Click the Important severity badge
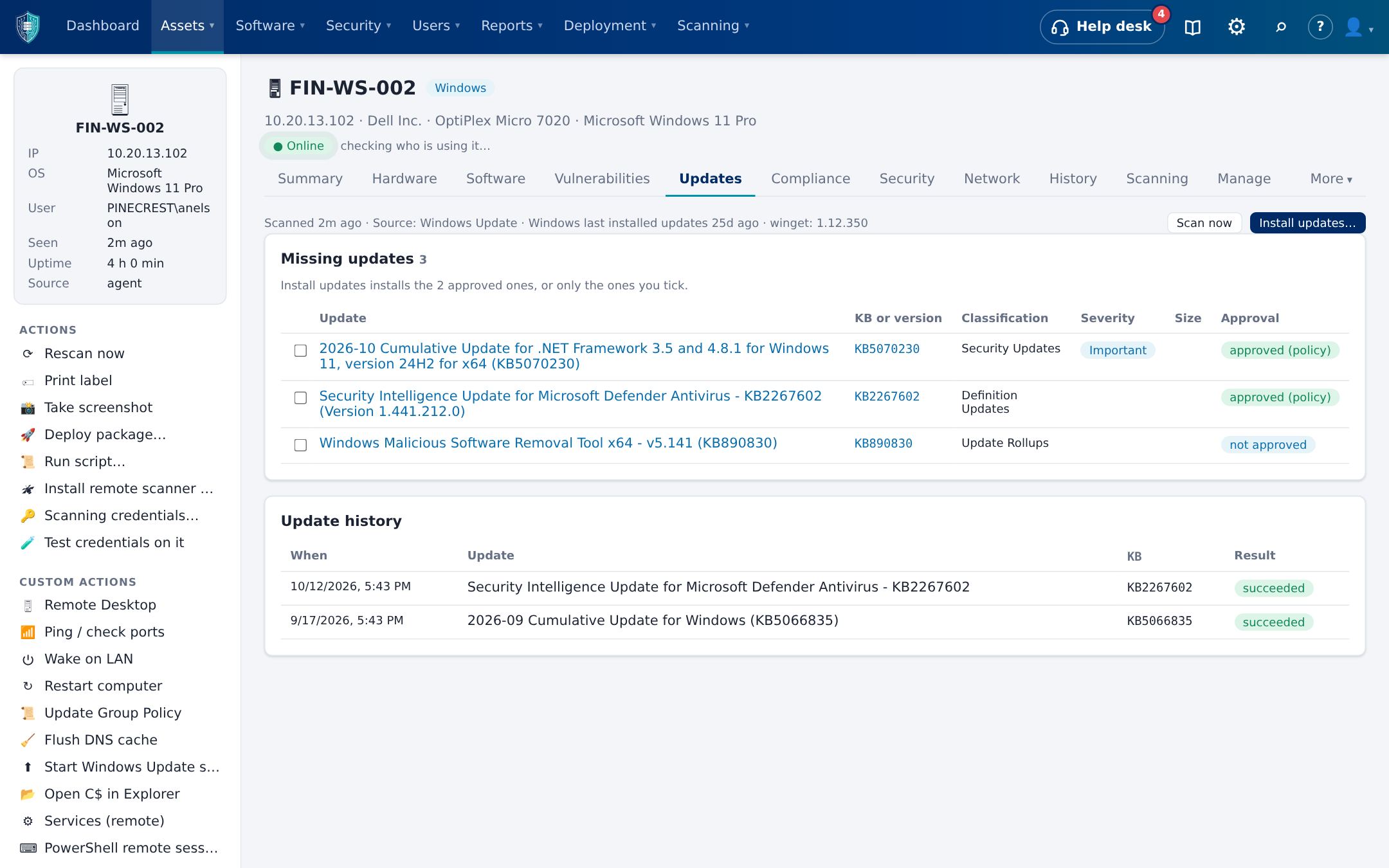Viewport: 1389px width, 868px height. point(1118,350)
